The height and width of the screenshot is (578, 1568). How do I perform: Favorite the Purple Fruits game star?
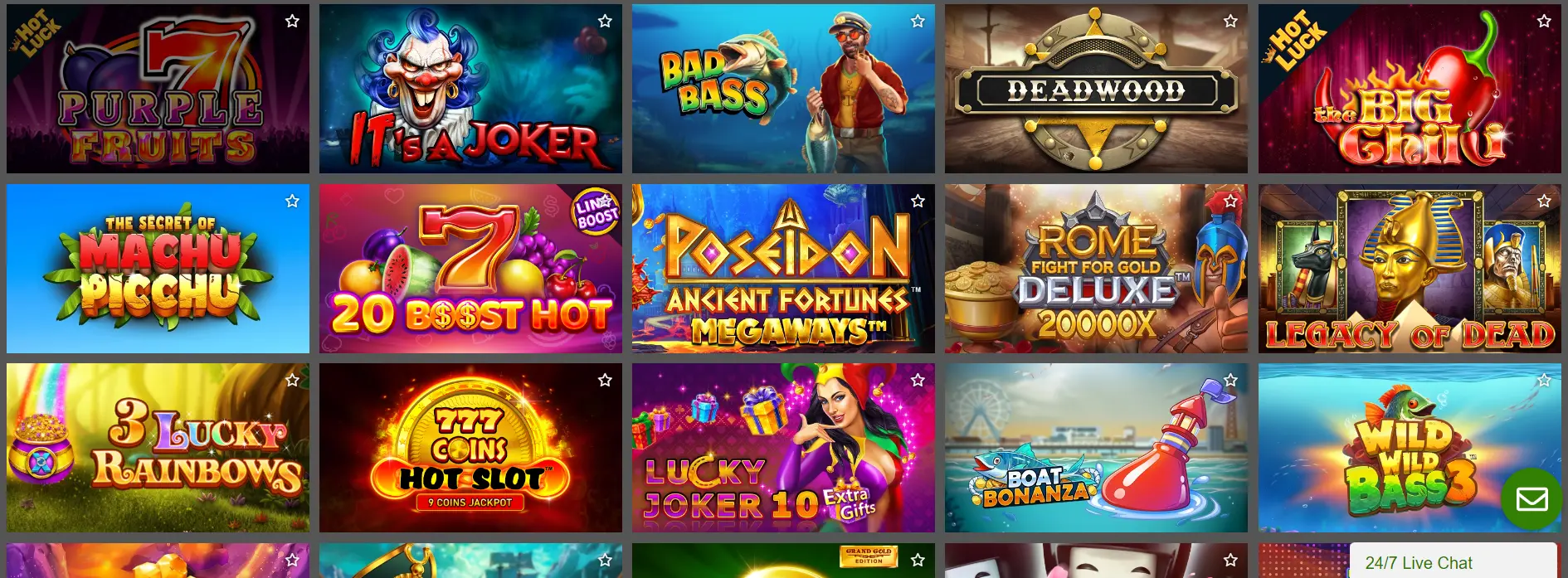[292, 22]
